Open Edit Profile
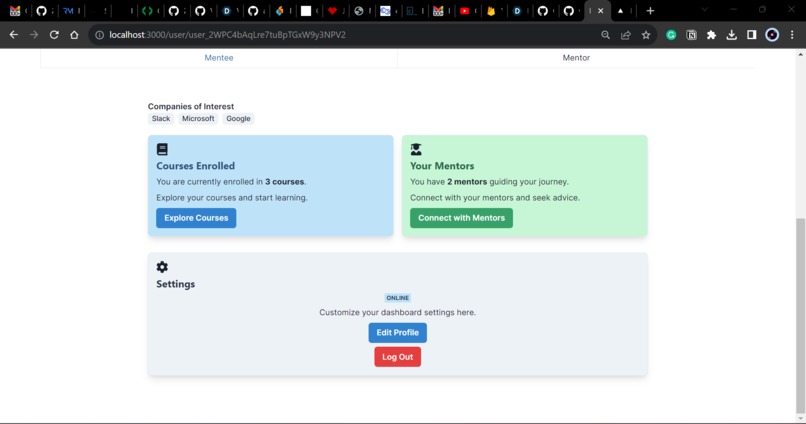806x424 pixels. click(x=397, y=333)
